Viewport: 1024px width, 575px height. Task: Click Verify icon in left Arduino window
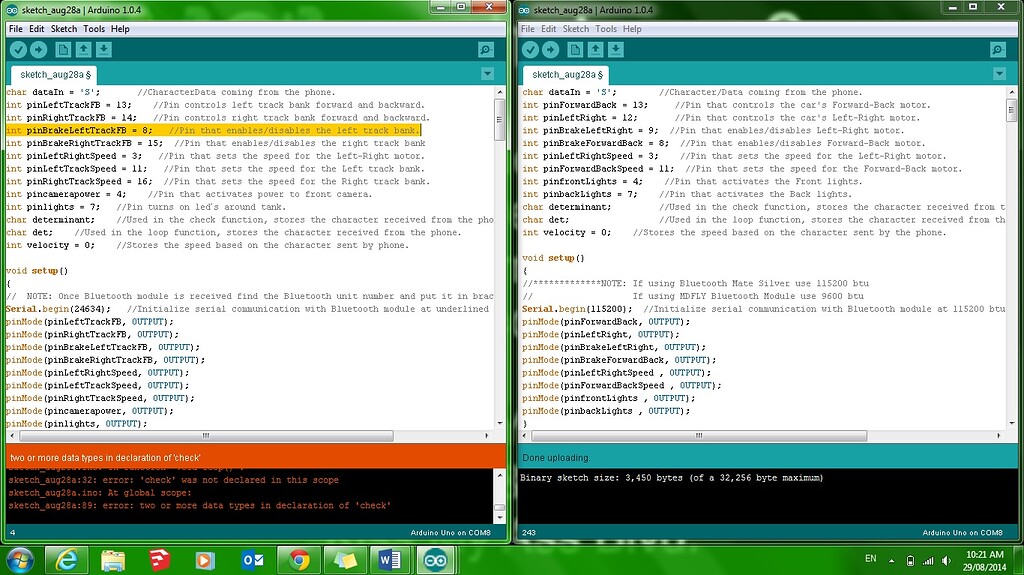tap(17, 50)
